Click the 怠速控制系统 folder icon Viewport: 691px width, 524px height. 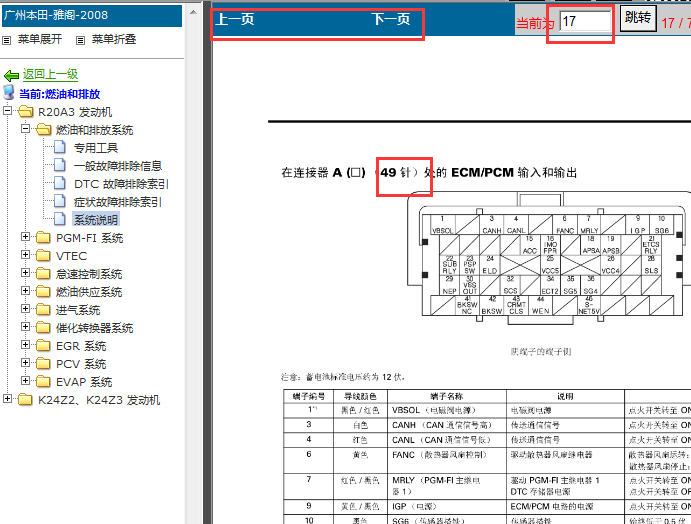click(43, 274)
